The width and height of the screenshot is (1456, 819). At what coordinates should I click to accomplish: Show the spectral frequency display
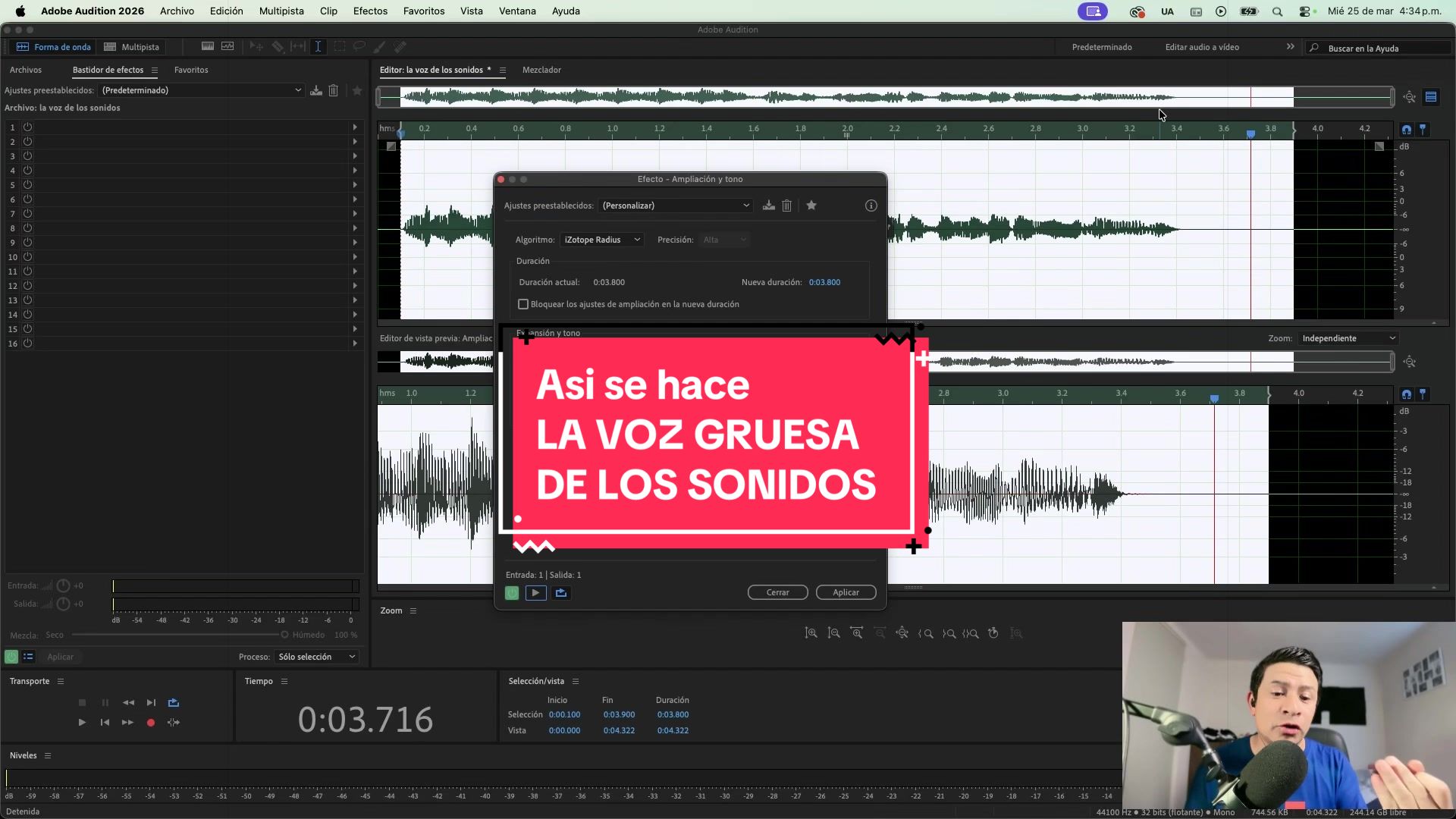pos(208,47)
